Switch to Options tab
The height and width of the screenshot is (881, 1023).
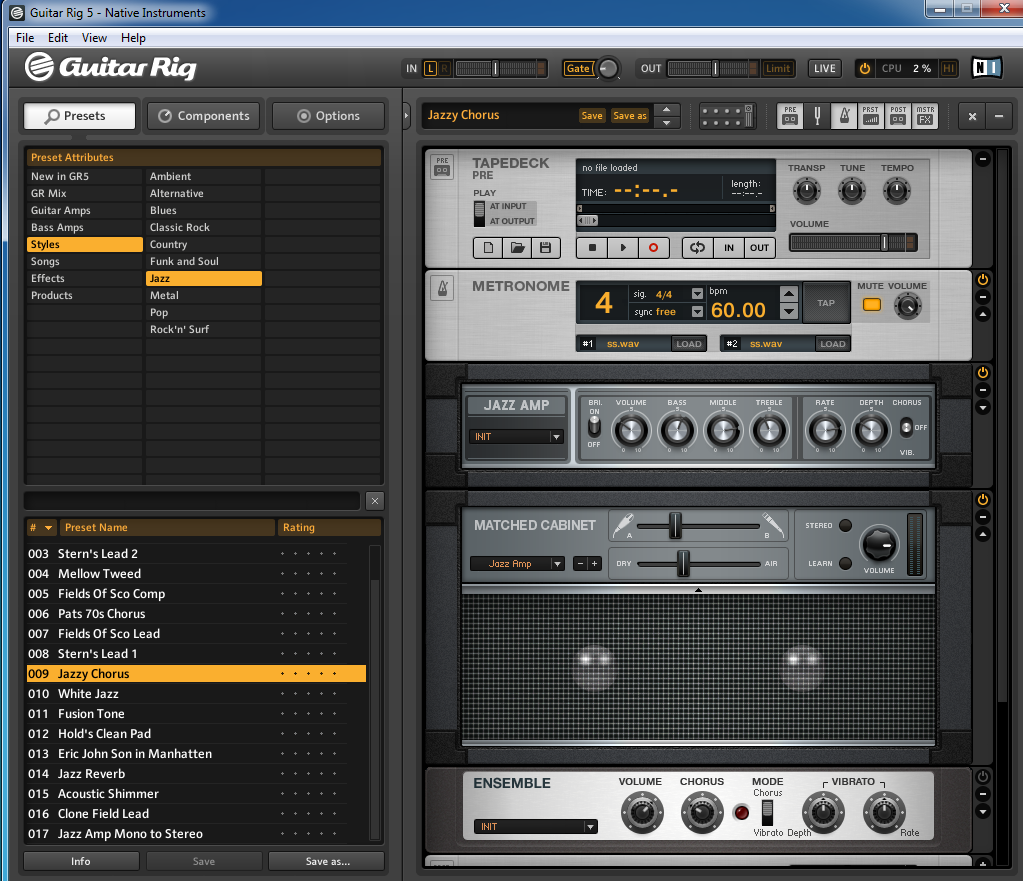(x=329, y=116)
